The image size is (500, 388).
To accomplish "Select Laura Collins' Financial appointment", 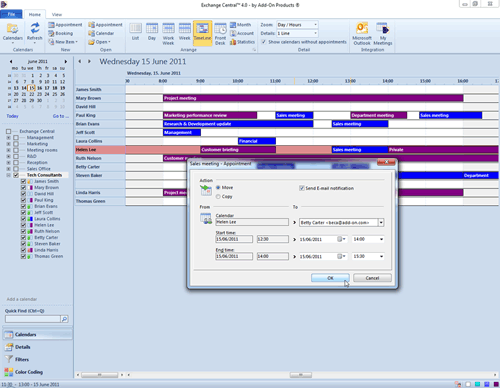I will pyautogui.click(x=257, y=141).
